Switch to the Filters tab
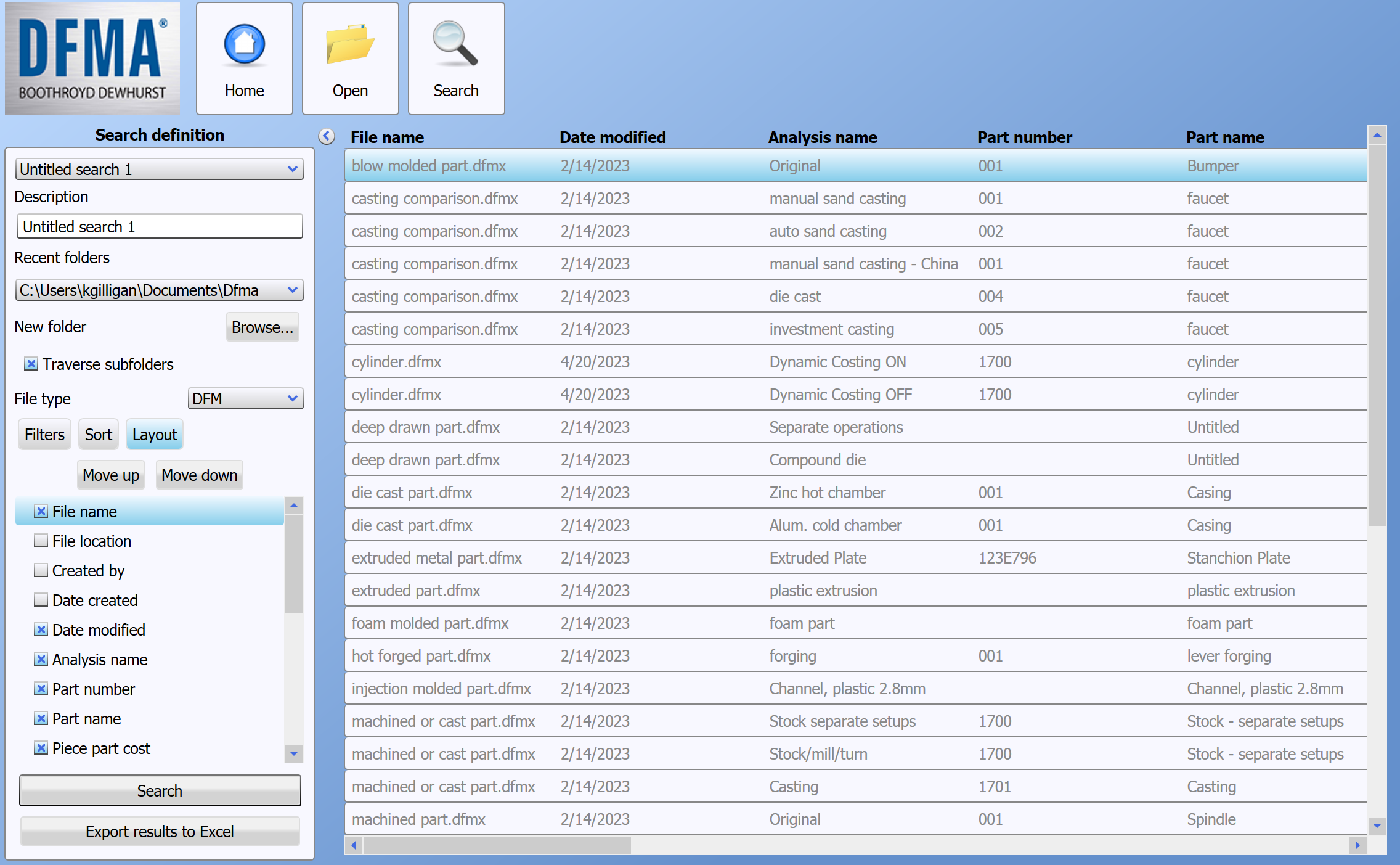Screen dimensions: 1400x865 [x=44, y=434]
